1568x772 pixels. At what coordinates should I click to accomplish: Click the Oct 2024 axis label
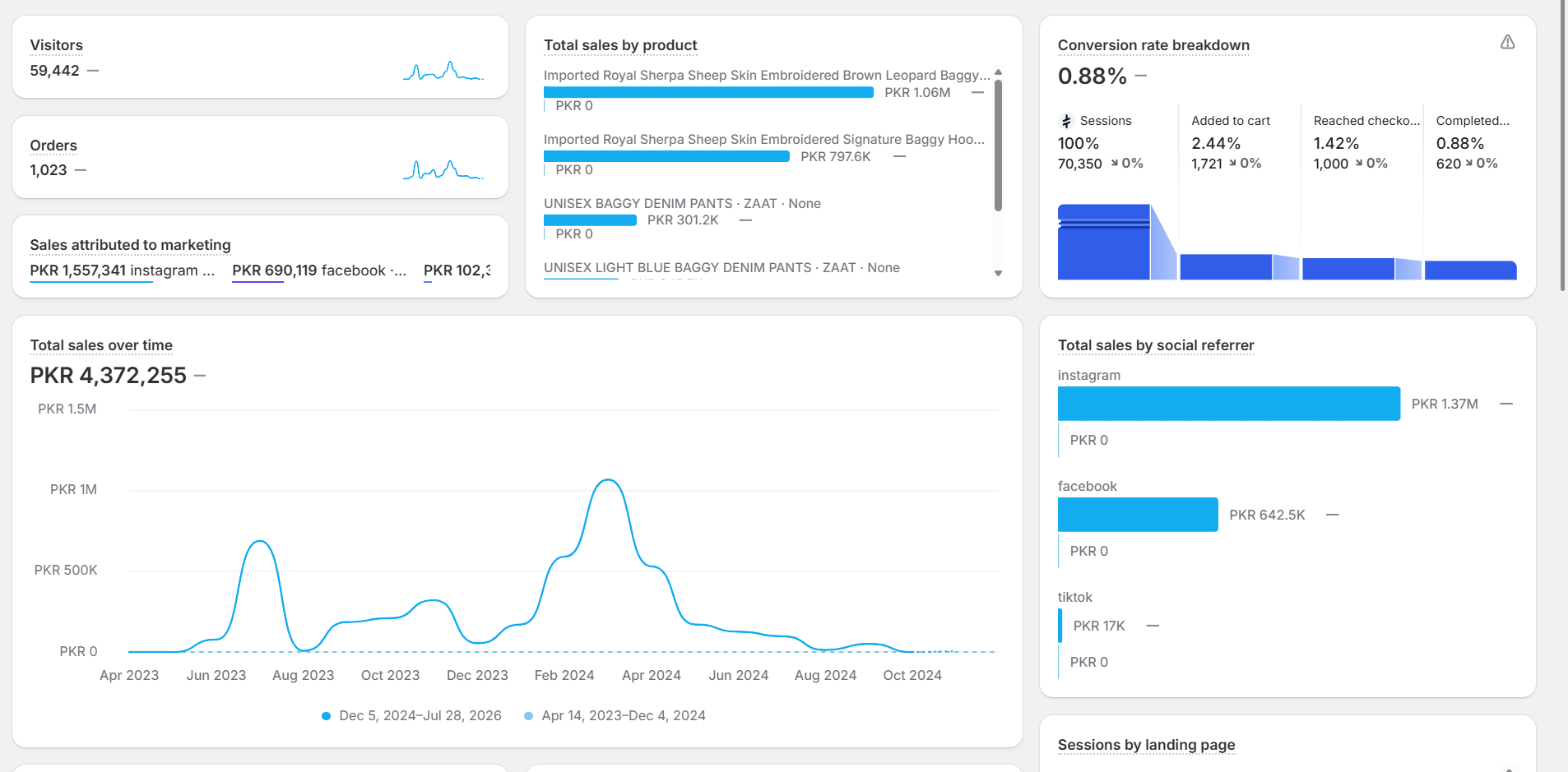tap(912, 675)
